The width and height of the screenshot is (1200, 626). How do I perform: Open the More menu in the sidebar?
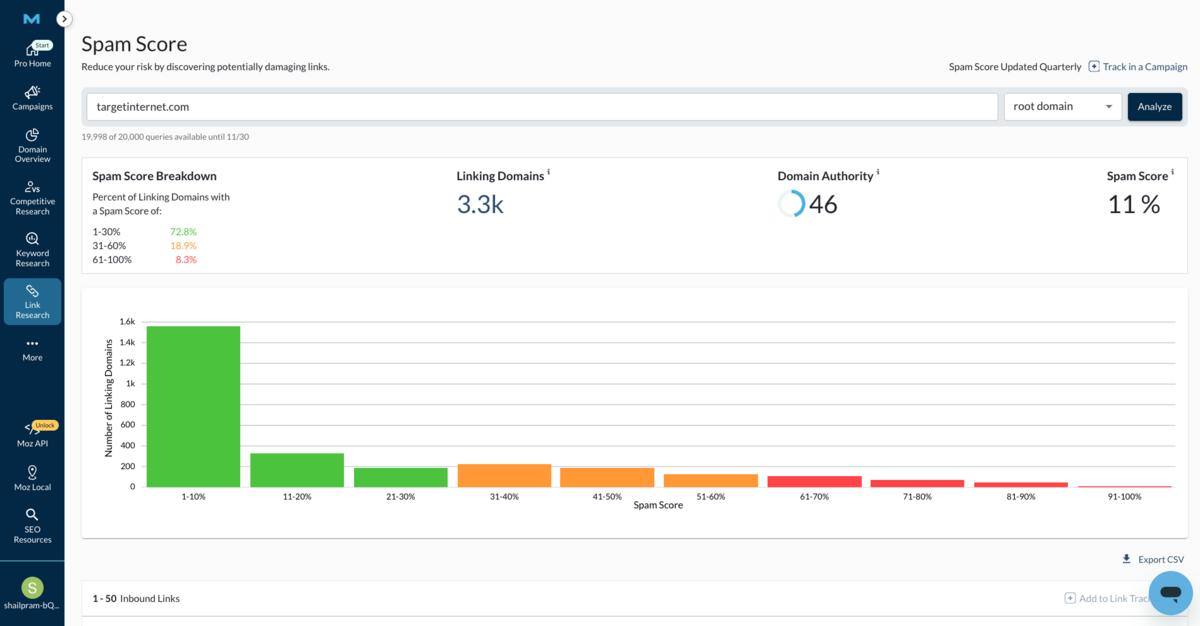click(x=32, y=349)
